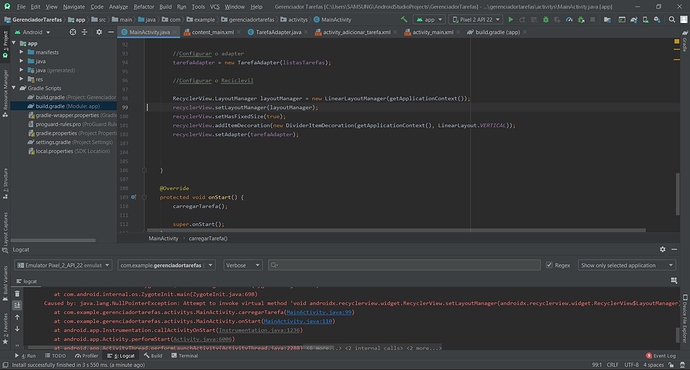Image resolution: width=690 pixels, height=370 pixels.
Task: Click the debug app bug icon
Action: (546, 19)
